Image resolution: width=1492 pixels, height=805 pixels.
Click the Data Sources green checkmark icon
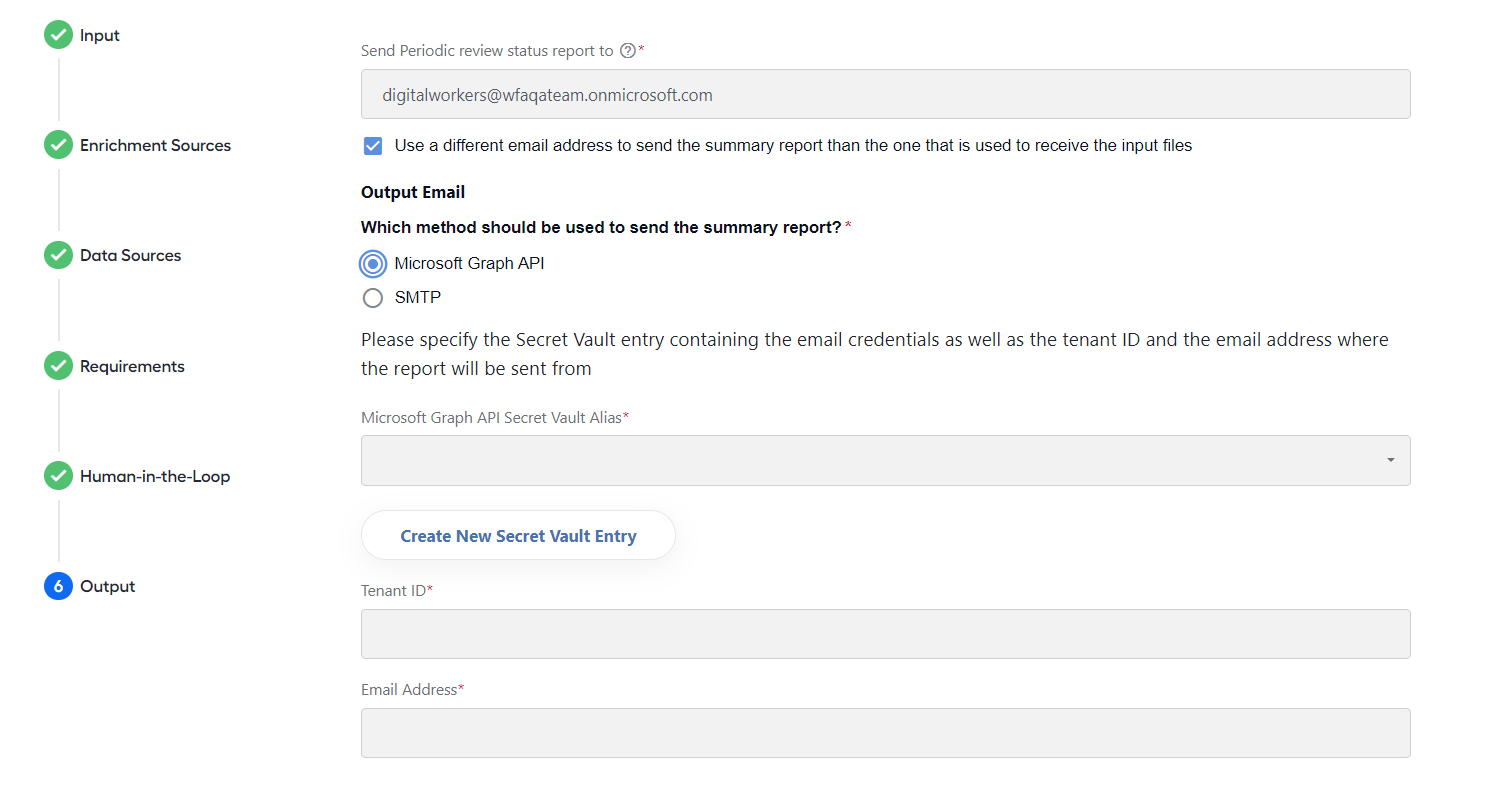(58, 255)
